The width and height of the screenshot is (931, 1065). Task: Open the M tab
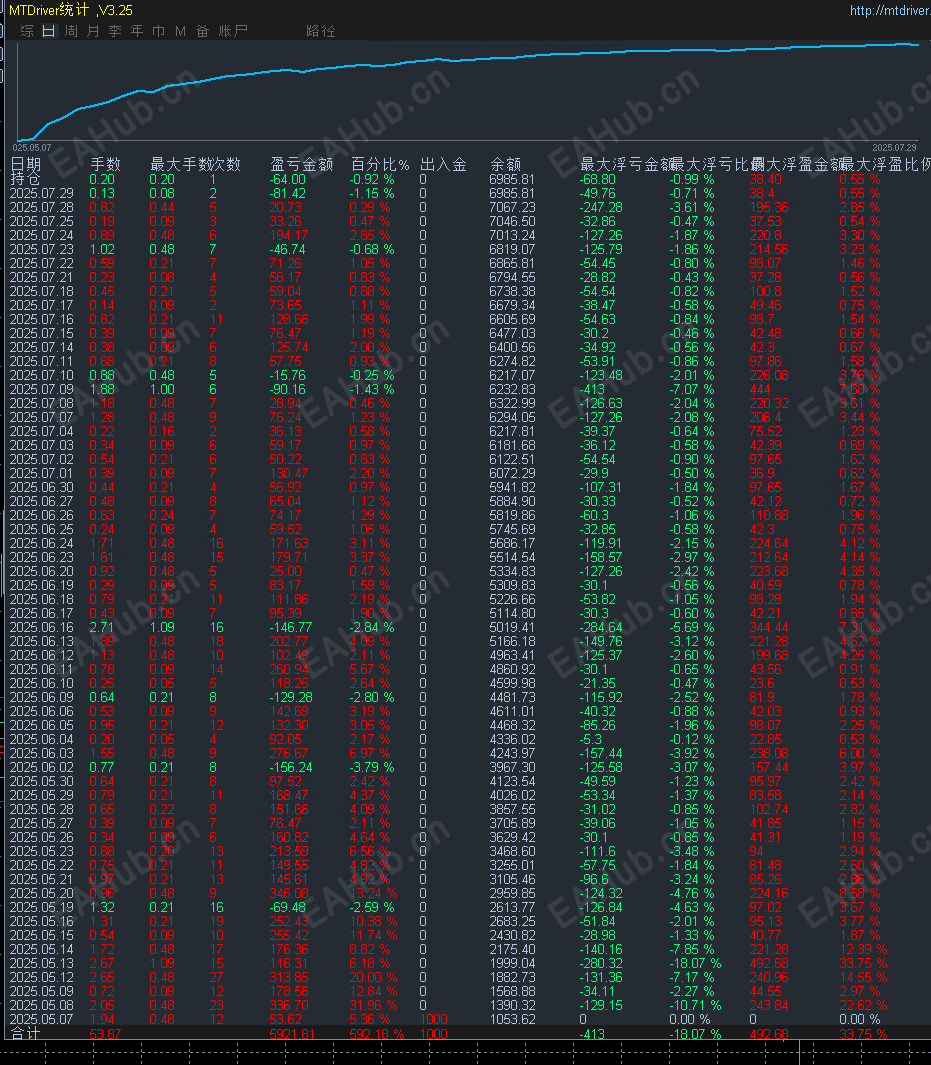[x=181, y=31]
